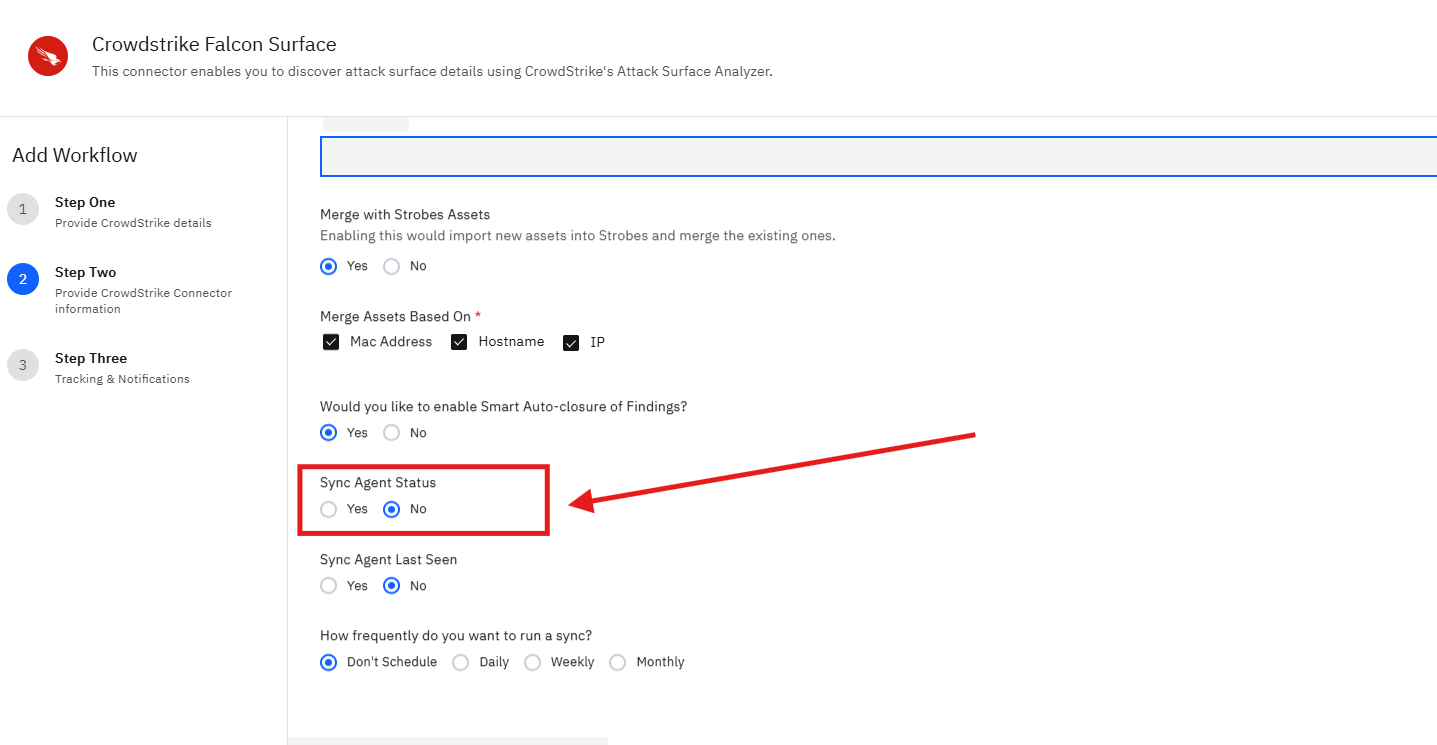Uncheck the Mac Address checkbox
The height and width of the screenshot is (745, 1437).
click(x=331, y=342)
